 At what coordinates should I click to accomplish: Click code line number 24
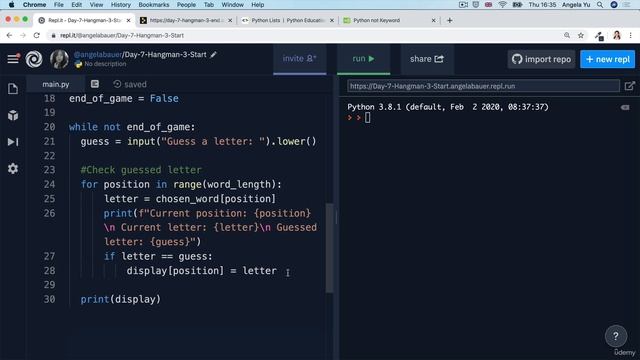(x=49, y=184)
